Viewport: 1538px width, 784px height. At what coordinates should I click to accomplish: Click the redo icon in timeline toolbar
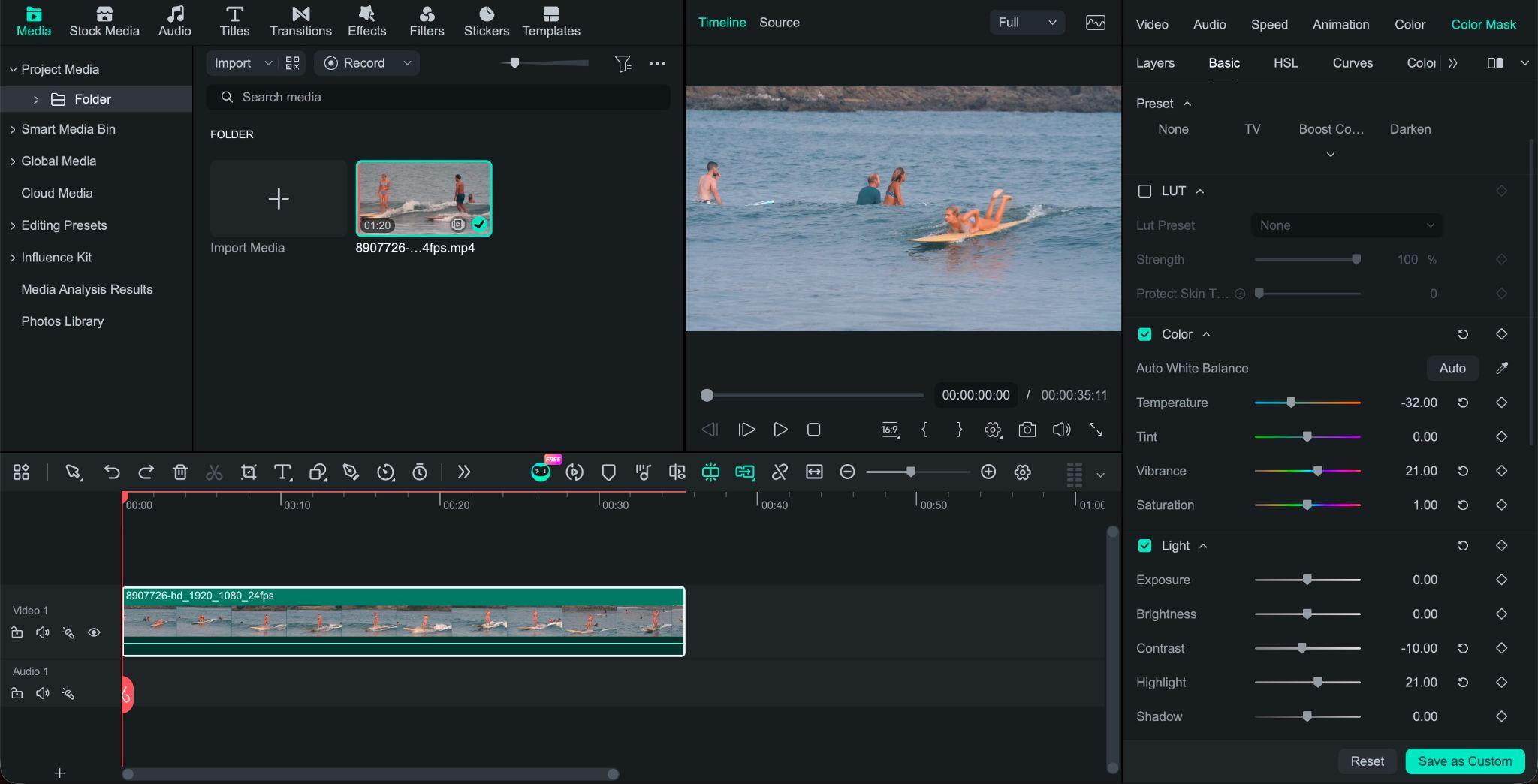pyautogui.click(x=146, y=472)
